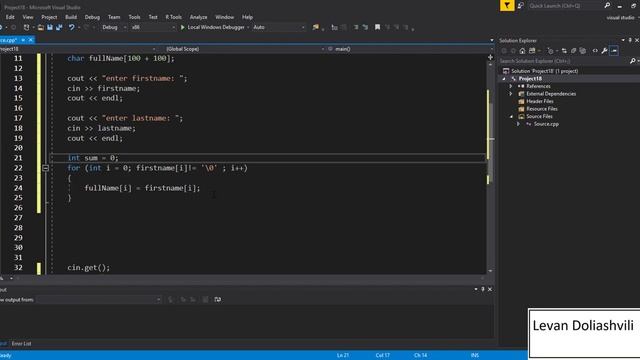
Task: Pin the Source.cpp editor tab
Action: [x=23, y=40]
